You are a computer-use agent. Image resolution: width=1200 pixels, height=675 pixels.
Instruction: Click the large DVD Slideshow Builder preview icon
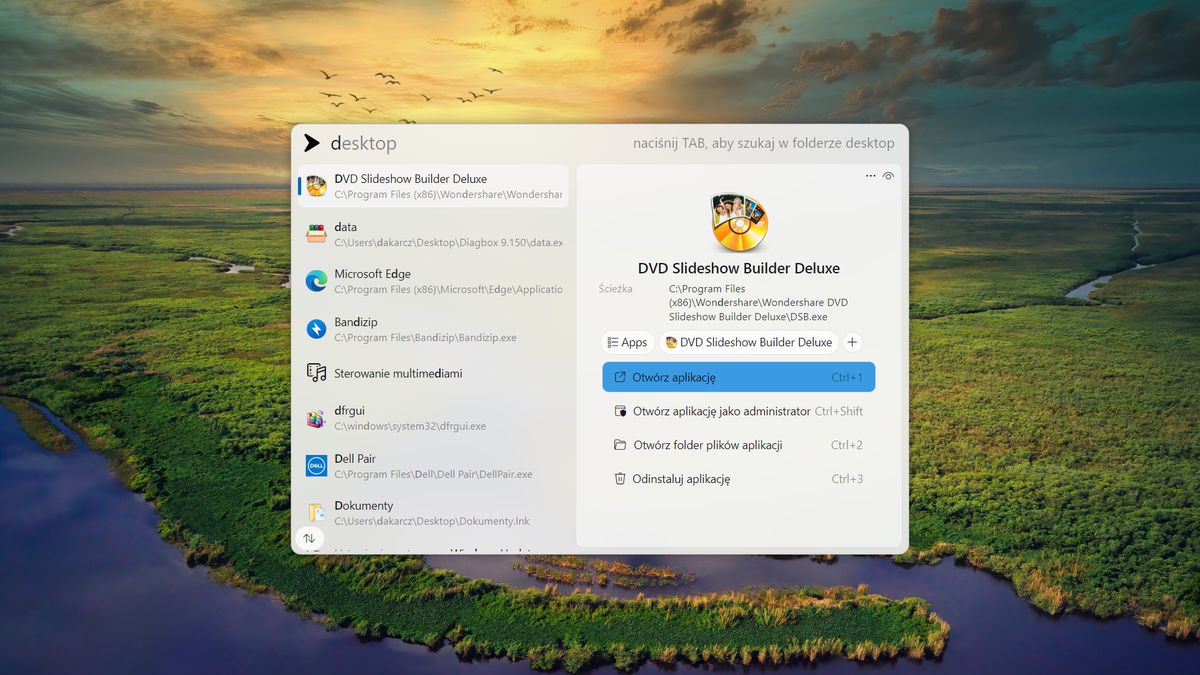point(738,223)
